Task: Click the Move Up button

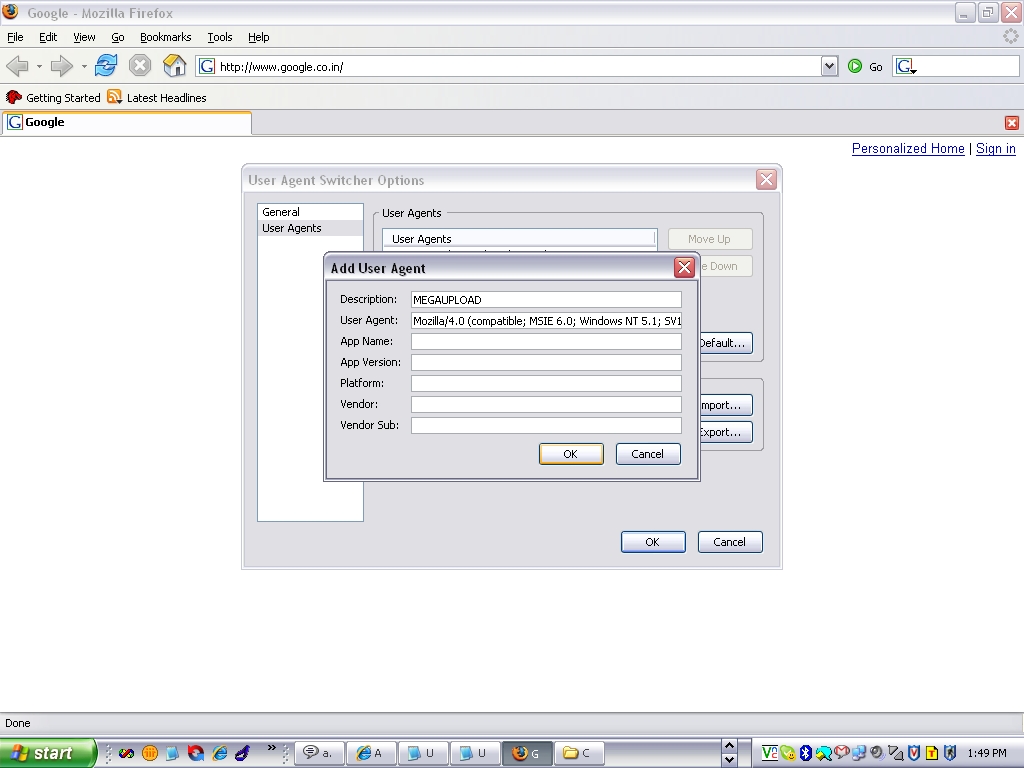Action: pos(710,239)
